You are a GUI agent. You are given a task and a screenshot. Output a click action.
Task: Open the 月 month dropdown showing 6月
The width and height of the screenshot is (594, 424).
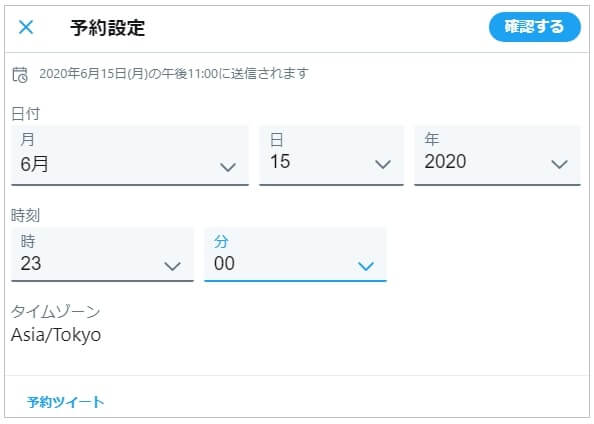(130, 156)
